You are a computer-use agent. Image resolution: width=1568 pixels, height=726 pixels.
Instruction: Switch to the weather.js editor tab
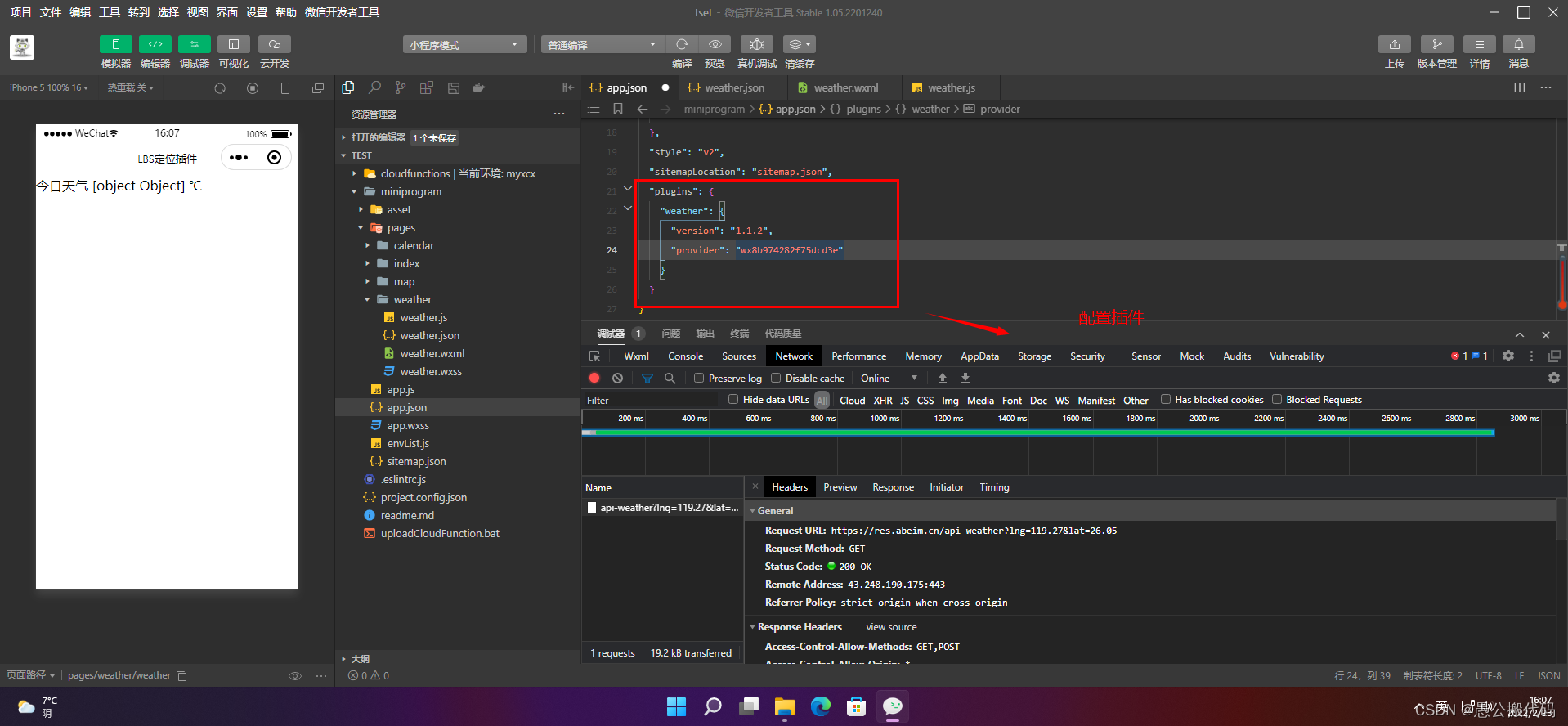click(951, 87)
